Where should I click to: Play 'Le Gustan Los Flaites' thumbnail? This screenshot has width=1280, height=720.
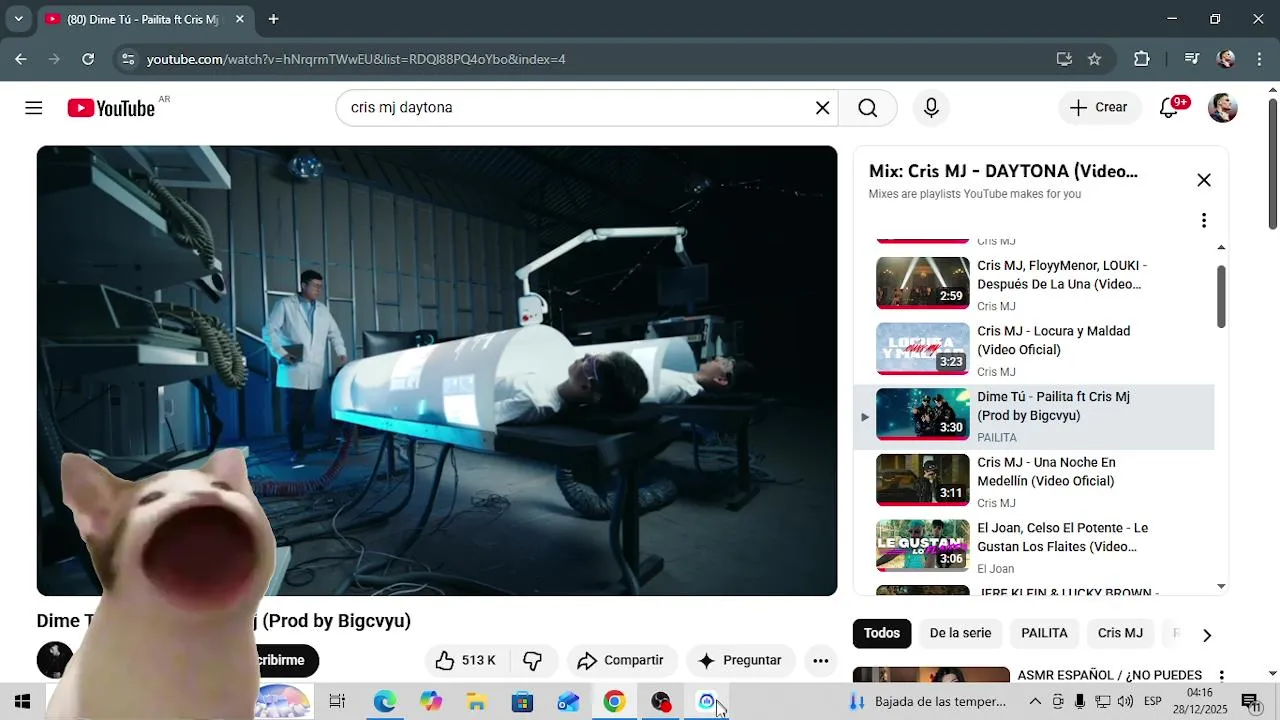(922, 545)
